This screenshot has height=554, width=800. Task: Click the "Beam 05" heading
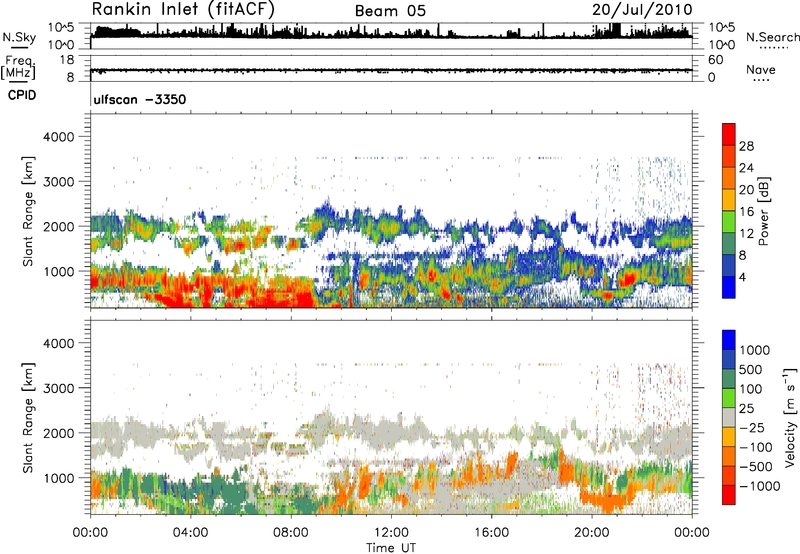click(390, 11)
